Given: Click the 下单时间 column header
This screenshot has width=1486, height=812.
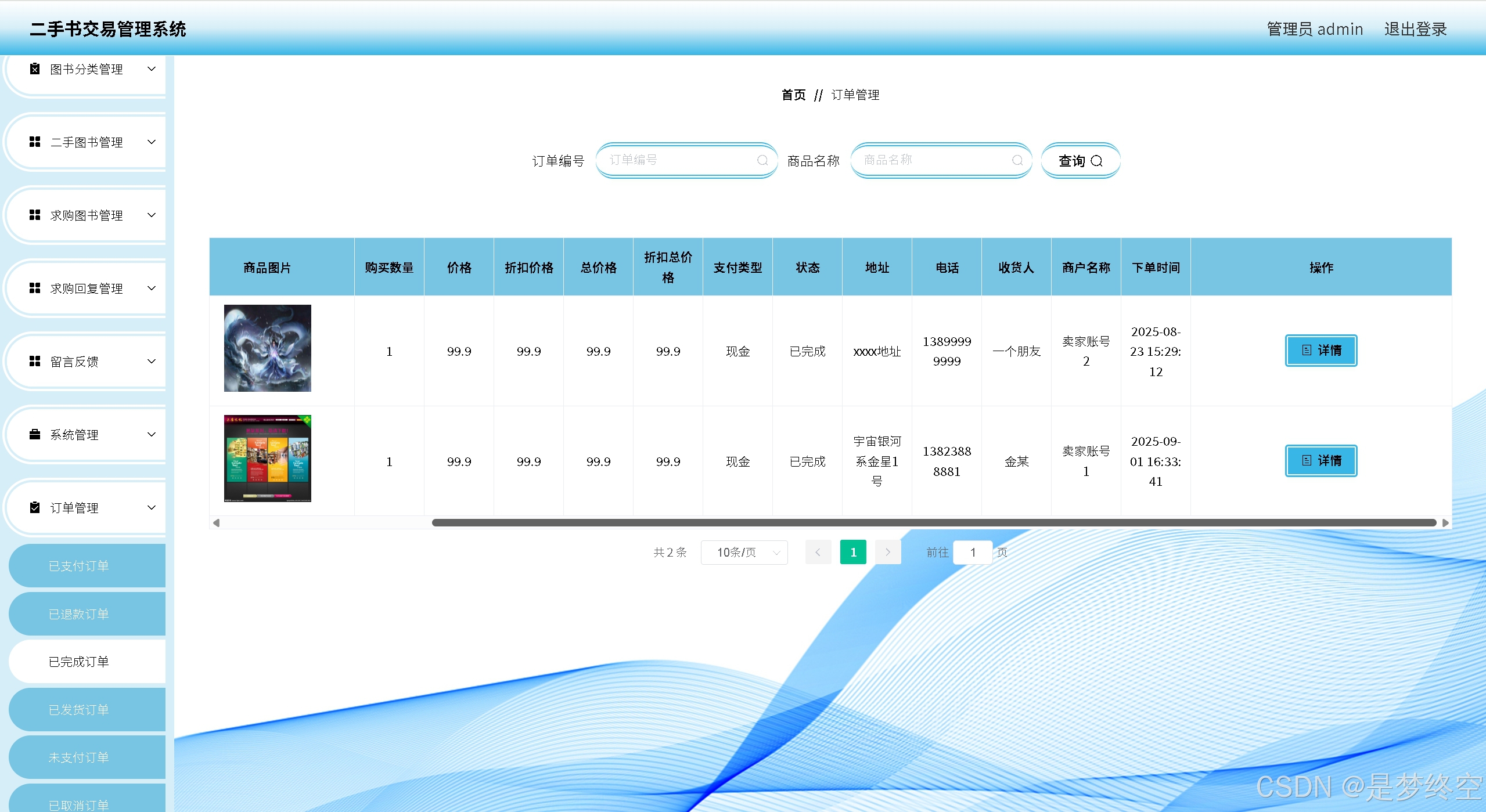Looking at the screenshot, I should [1156, 268].
